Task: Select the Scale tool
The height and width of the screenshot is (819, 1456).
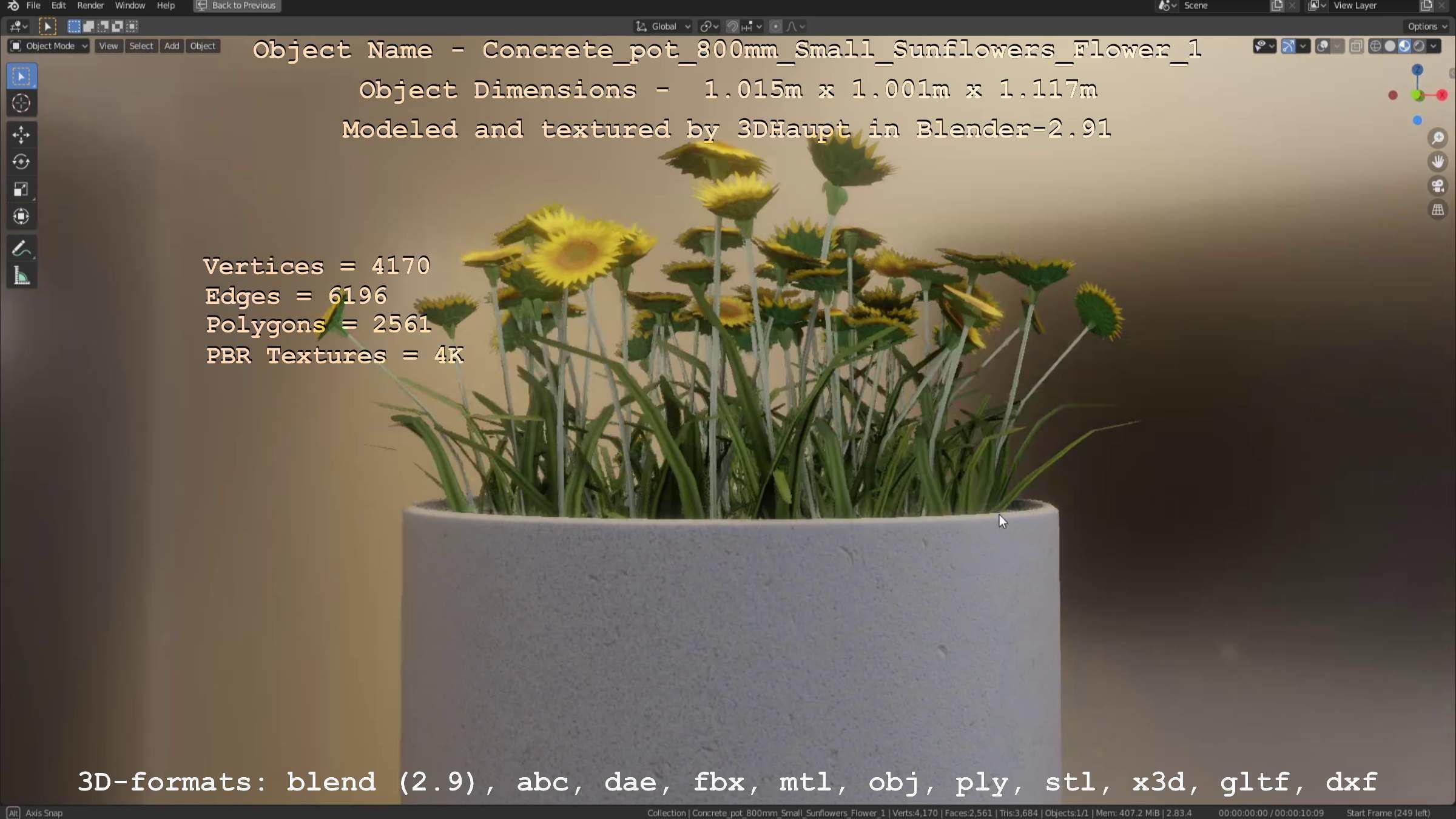Action: pyautogui.click(x=21, y=189)
